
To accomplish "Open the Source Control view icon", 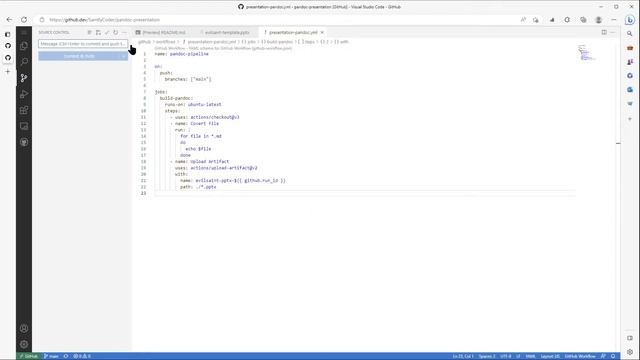I will click(24, 78).
